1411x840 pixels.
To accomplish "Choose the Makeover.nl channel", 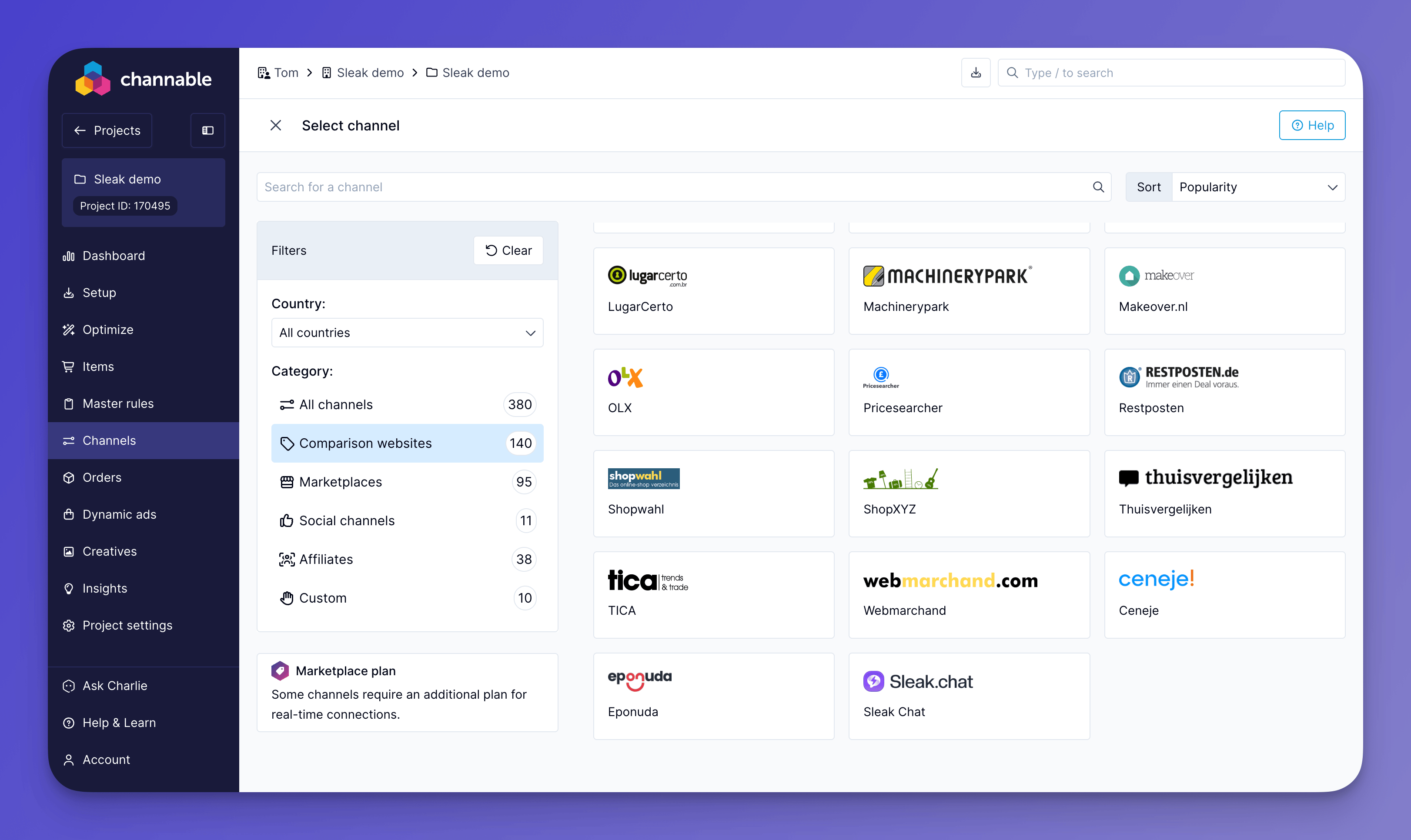I will [x=1224, y=290].
